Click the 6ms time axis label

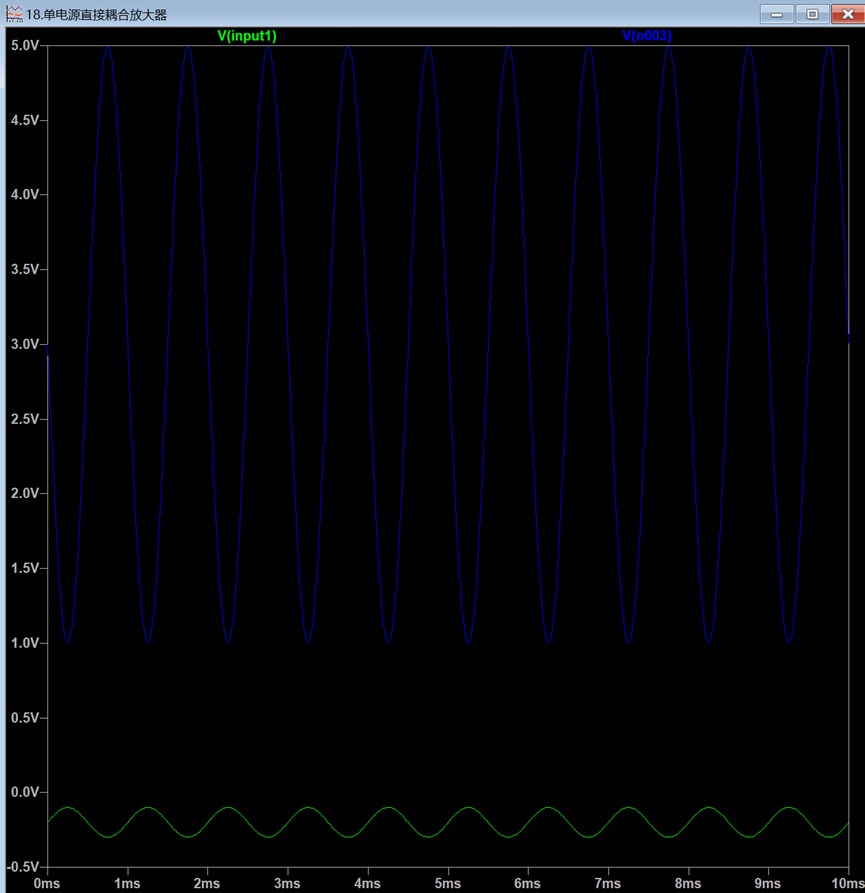point(527,883)
